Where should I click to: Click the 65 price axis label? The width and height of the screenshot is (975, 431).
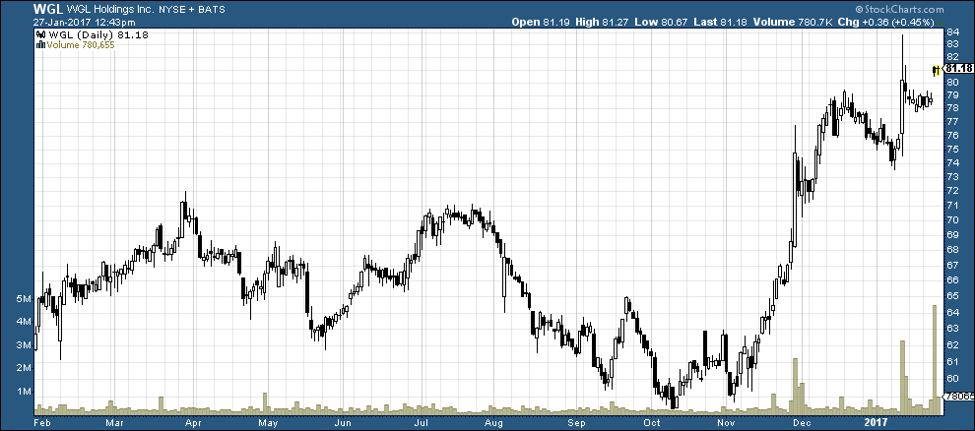(x=951, y=297)
